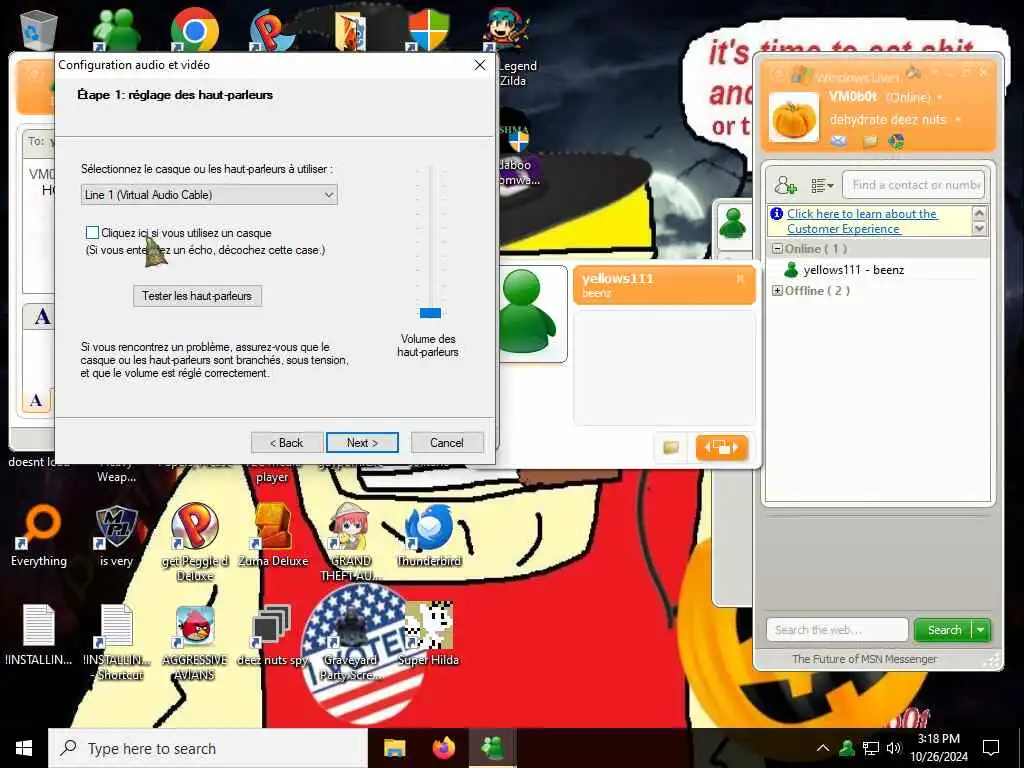Collapse the Online ( 1 ) group
The height and width of the screenshot is (768, 1024).
(x=777, y=249)
